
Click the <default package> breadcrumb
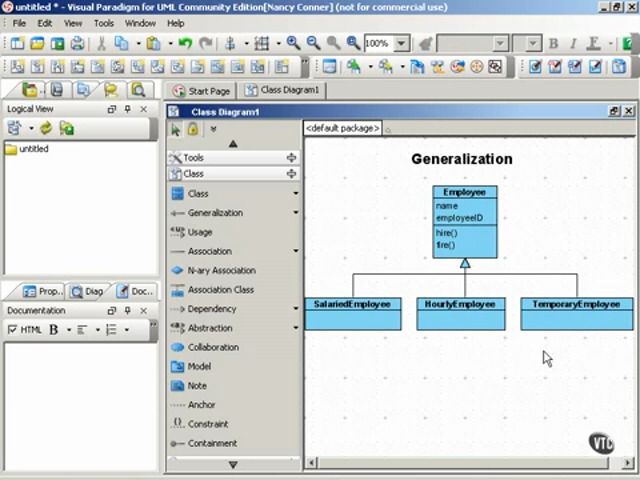tap(342, 129)
